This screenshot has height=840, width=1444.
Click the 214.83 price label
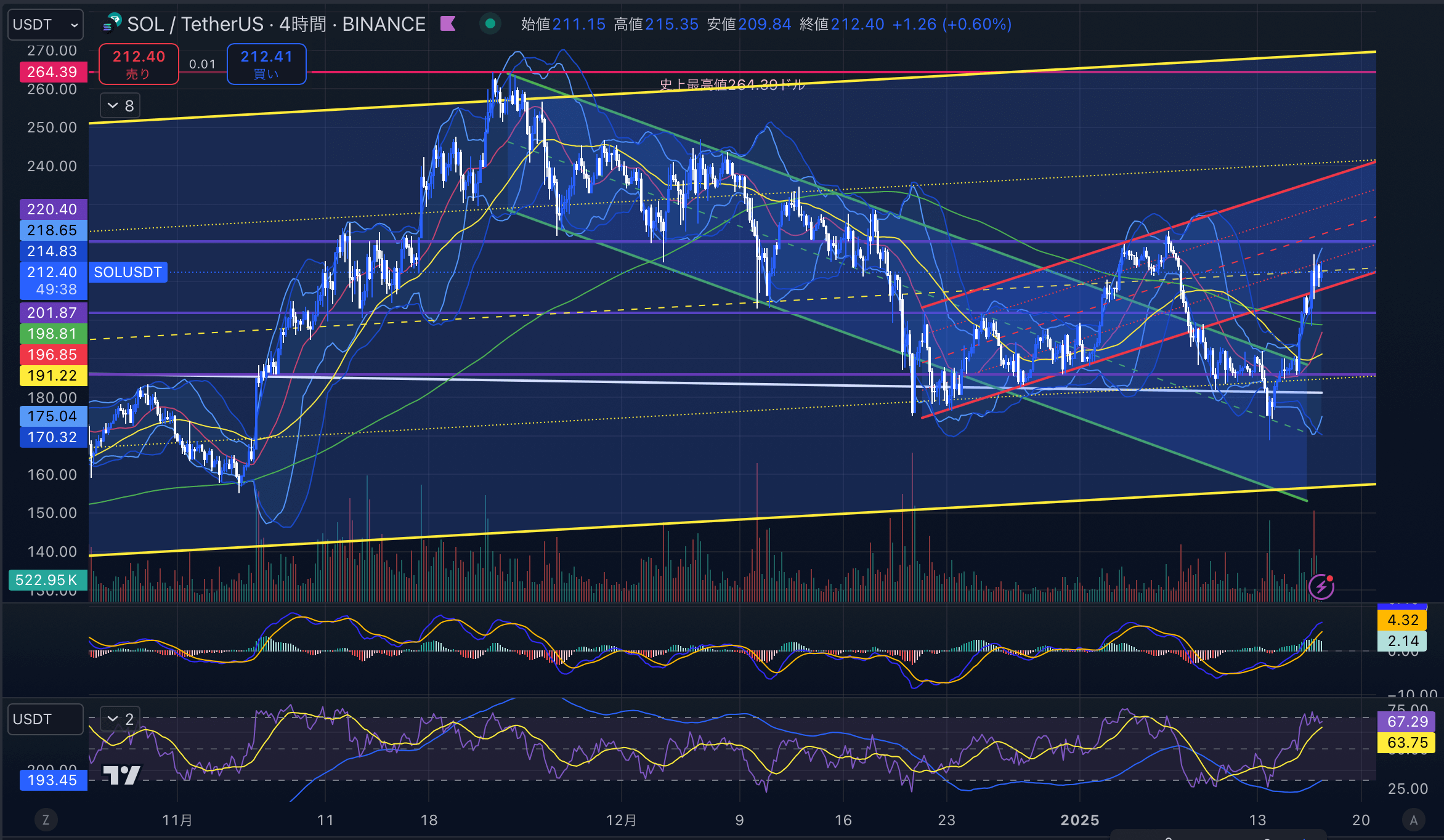(53, 251)
